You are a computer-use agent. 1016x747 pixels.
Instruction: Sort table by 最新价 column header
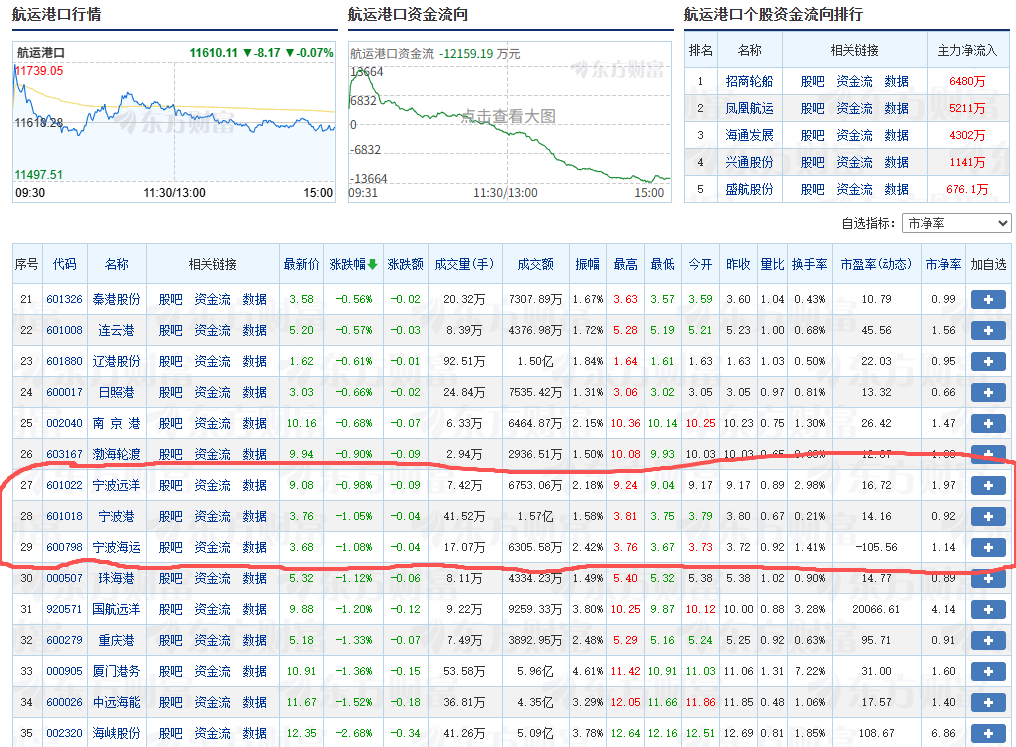click(x=301, y=264)
